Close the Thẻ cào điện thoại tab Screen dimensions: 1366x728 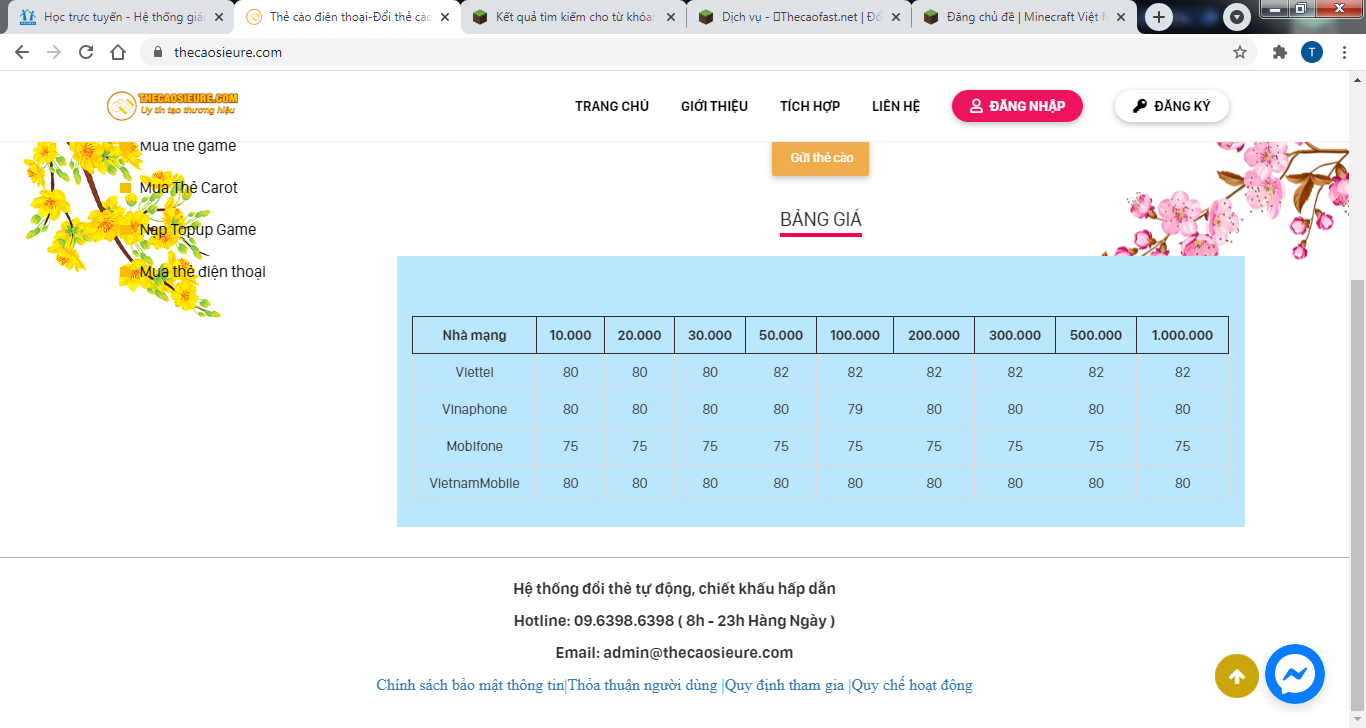[445, 17]
